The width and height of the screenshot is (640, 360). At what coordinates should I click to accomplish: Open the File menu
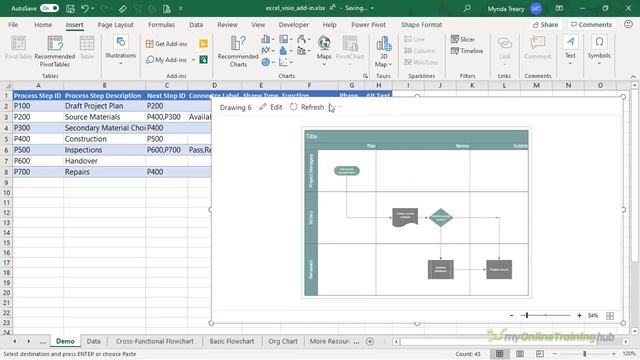[13, 24]
